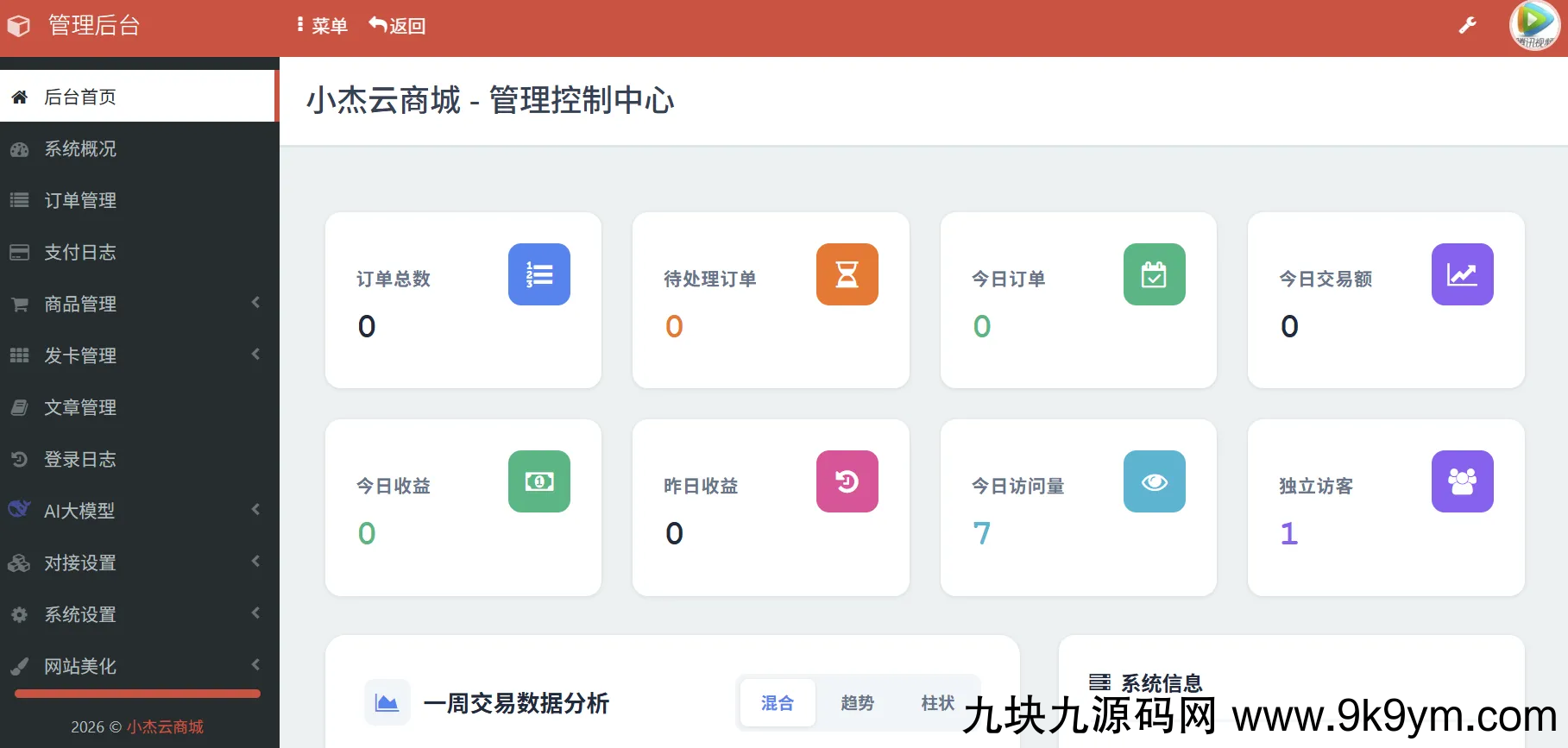Click the orange hourglass pending orders icon

[x=847, y=274]
